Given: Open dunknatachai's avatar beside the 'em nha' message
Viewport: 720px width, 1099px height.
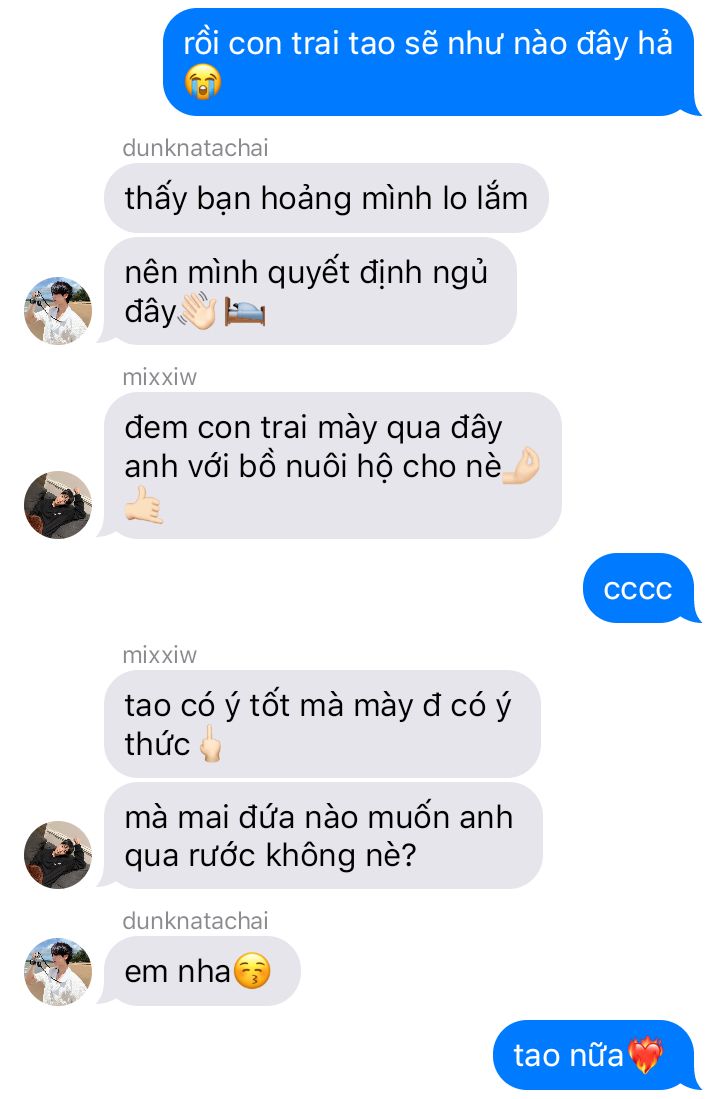Looking at the screenshot, I should pyautogui.click(x=58, y=971).
